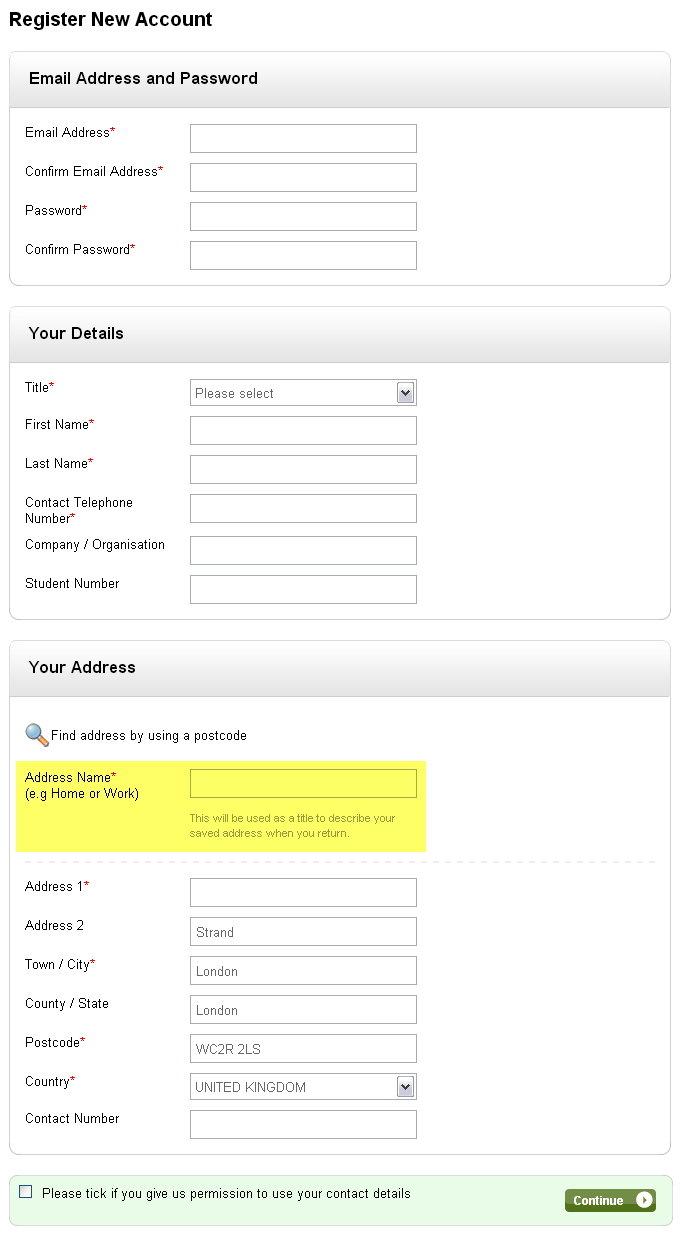The image size is (684, 1235).
Task: Select the empty Address 1 field
Action: (x=303, y=892)
